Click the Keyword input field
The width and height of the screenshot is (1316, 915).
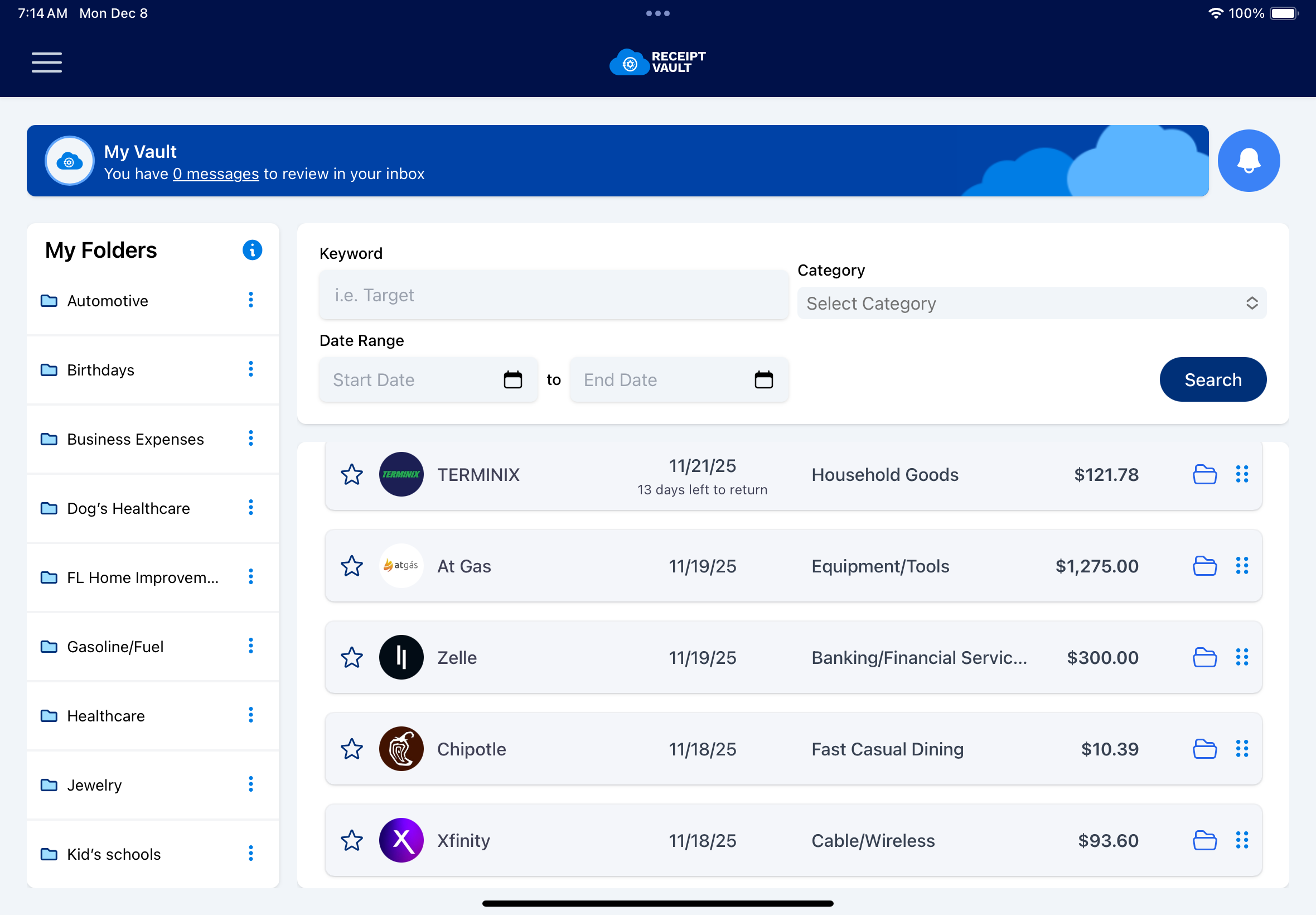[553, 295]
